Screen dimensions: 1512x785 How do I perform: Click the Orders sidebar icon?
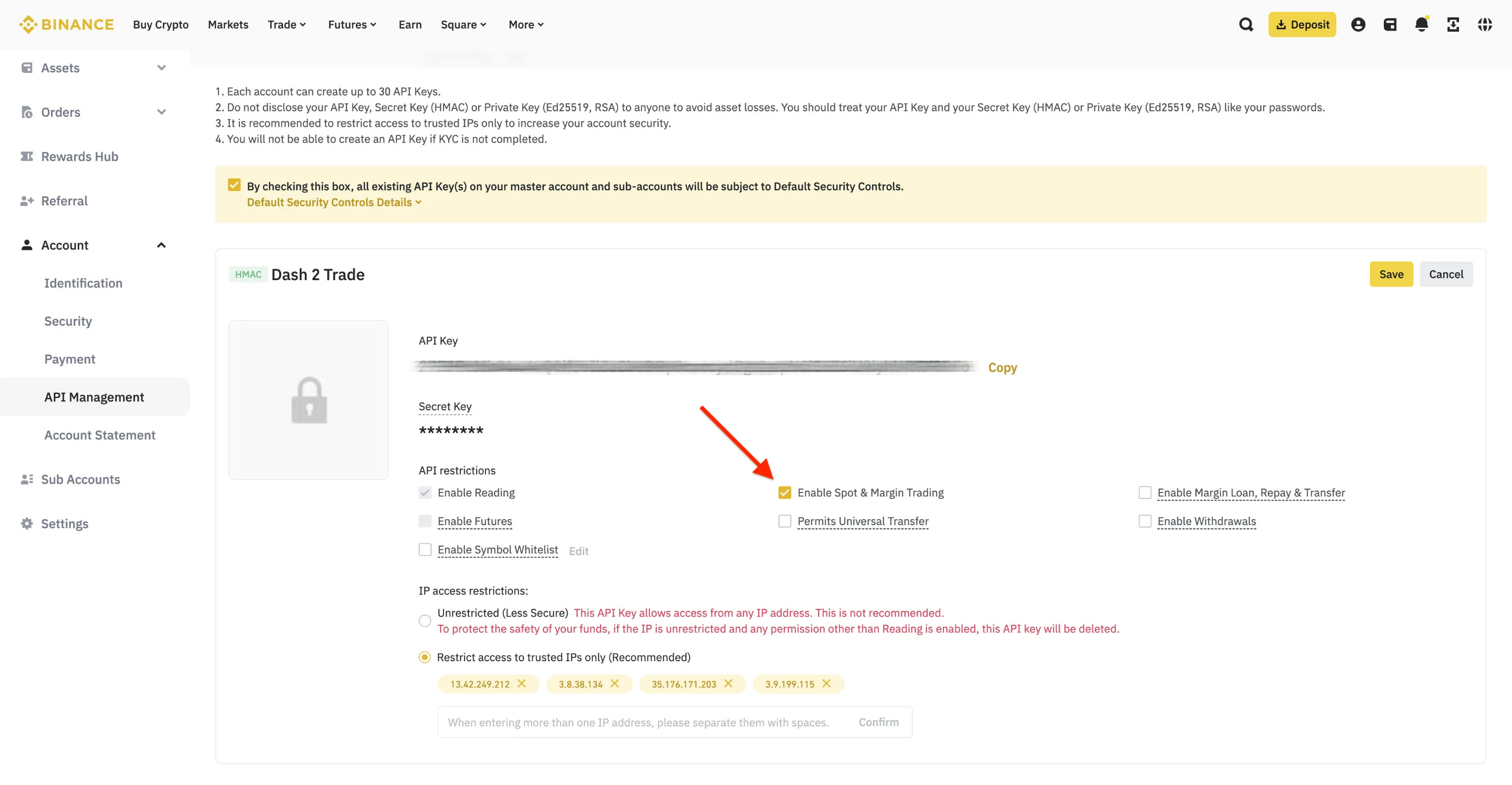click(x=27, y=112)
